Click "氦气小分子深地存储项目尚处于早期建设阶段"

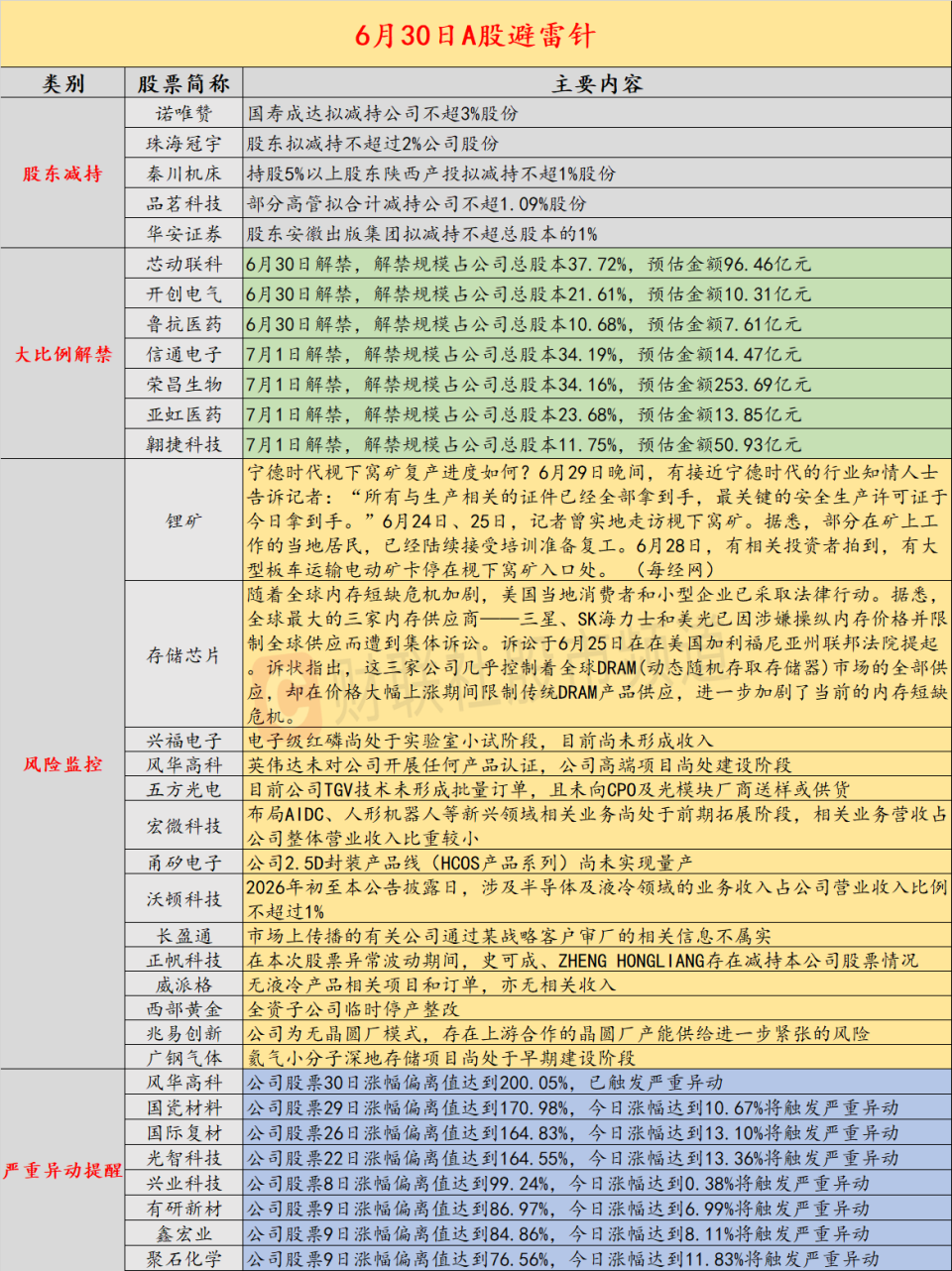(440, 1059)
